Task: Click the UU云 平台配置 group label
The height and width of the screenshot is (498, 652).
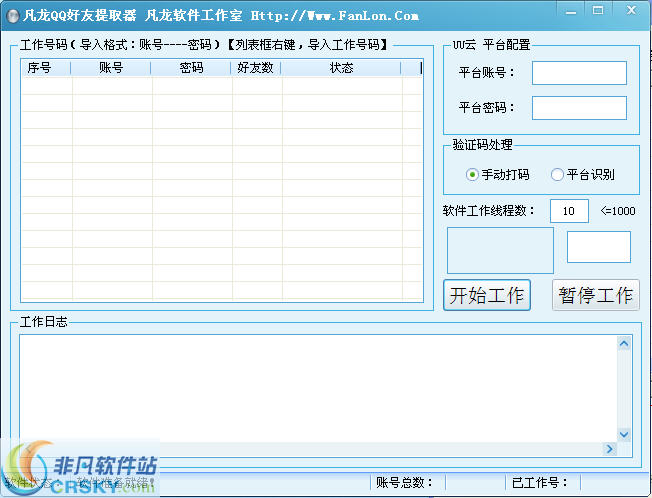Action: click(x=491, y=45)
